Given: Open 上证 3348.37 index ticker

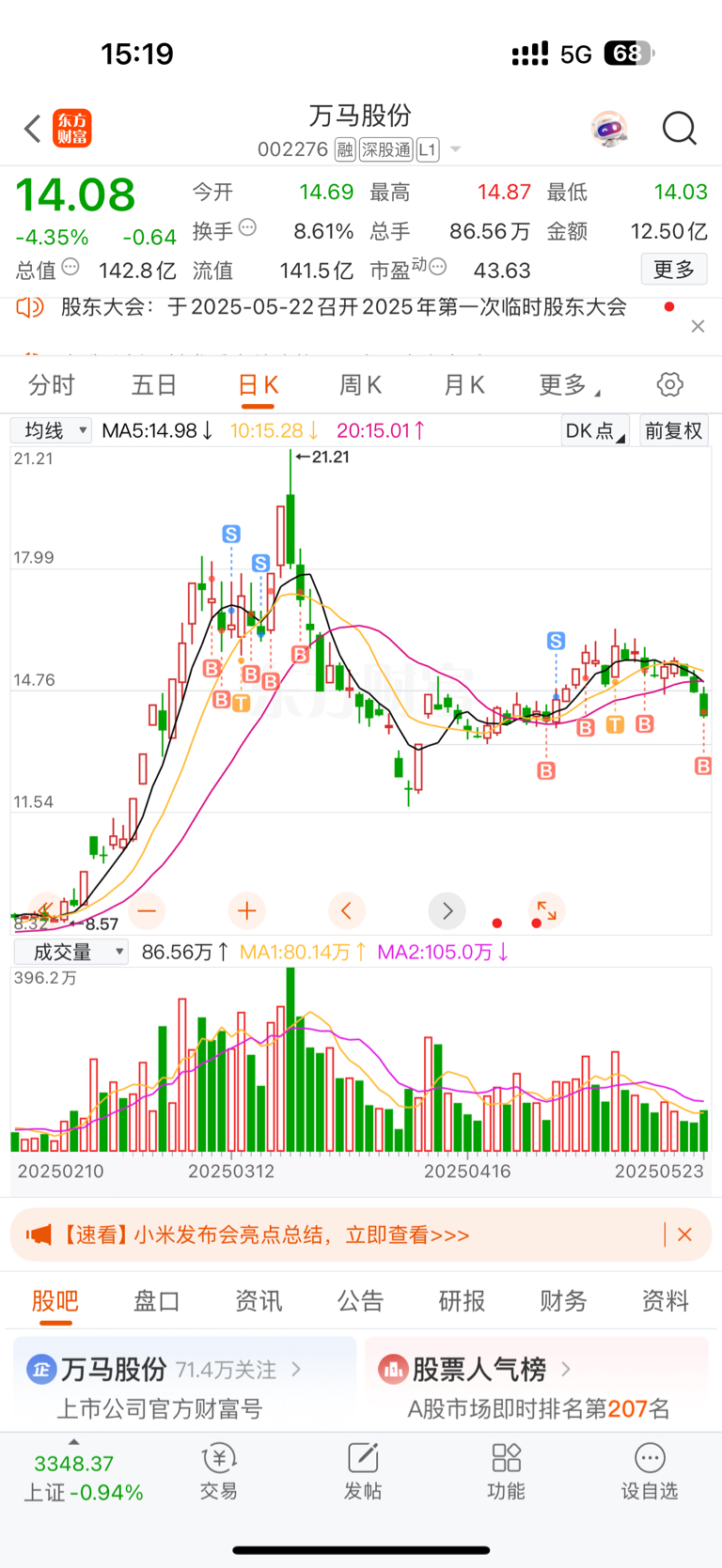Looking at the screenshot, I should (x=83, y=1476).
